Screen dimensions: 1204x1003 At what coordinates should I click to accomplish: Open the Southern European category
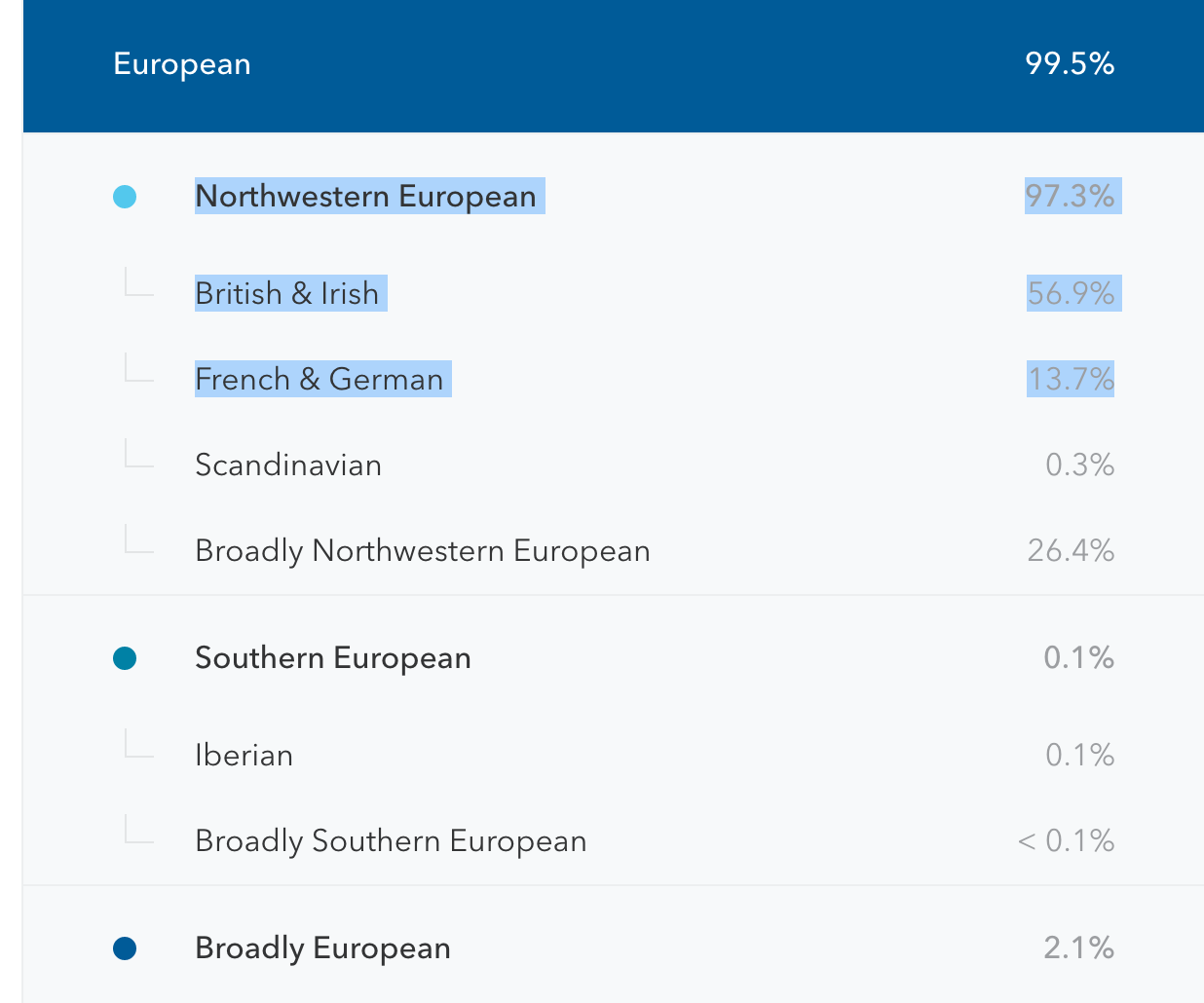click(x=333, y=658)
